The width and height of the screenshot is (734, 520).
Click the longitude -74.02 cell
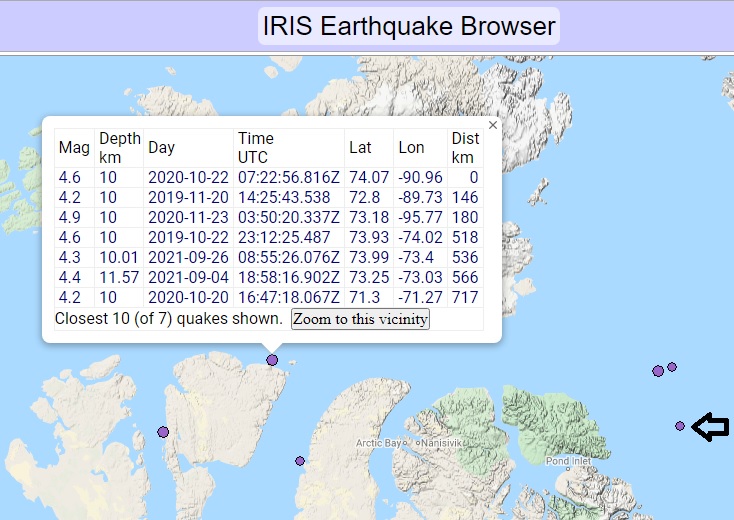[420, 237]
